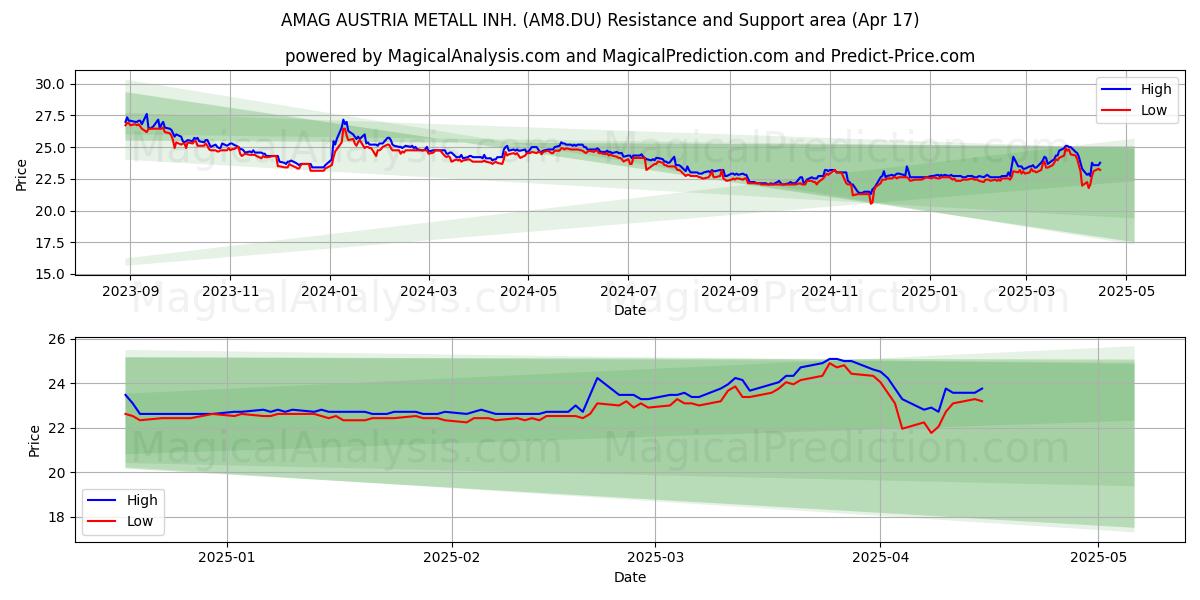
Task: Click the '26' price tick on bottom chart
Action: (x=56, y=340)
